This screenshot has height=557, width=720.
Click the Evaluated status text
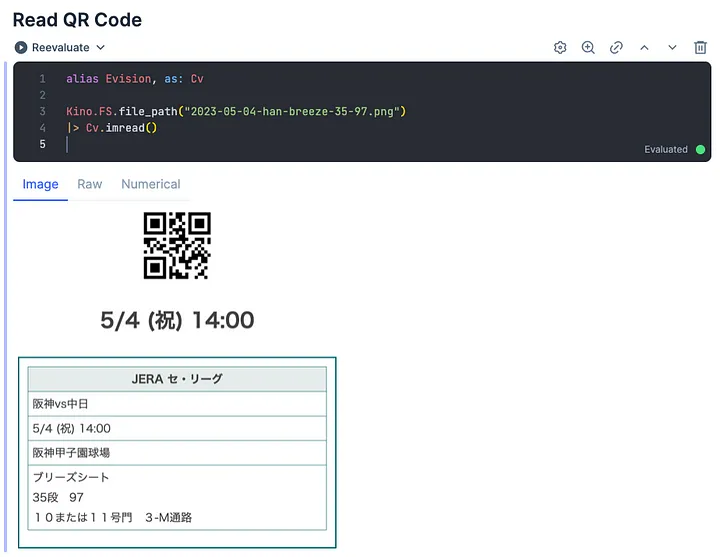point(666,149)
